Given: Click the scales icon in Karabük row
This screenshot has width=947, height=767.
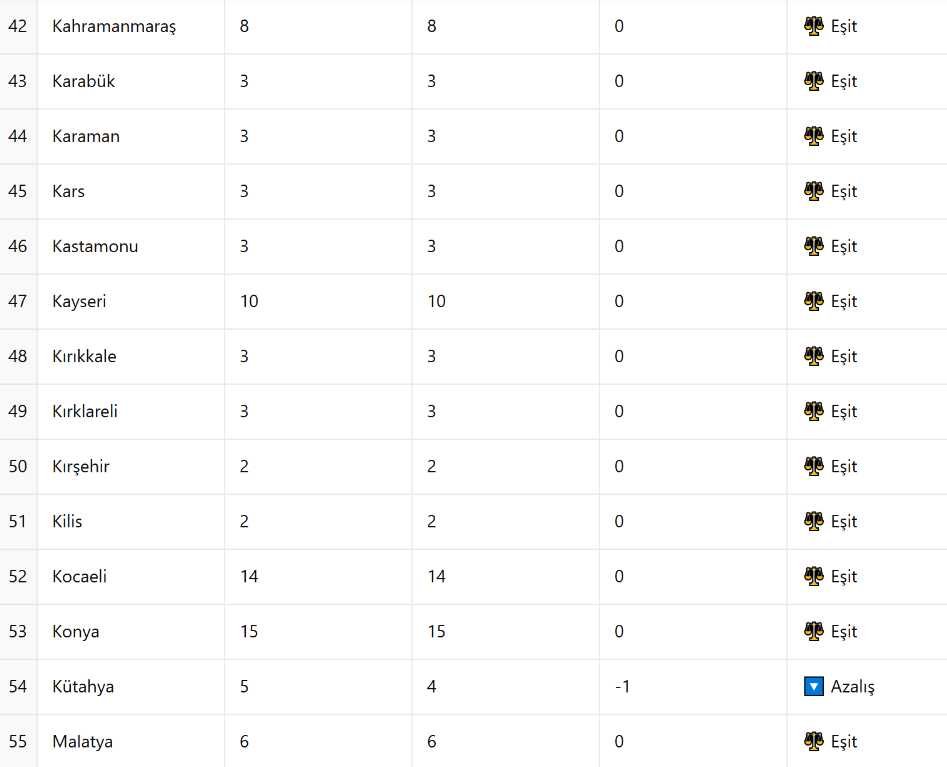Looking at the screenshot, I should [x=814, y=81].
